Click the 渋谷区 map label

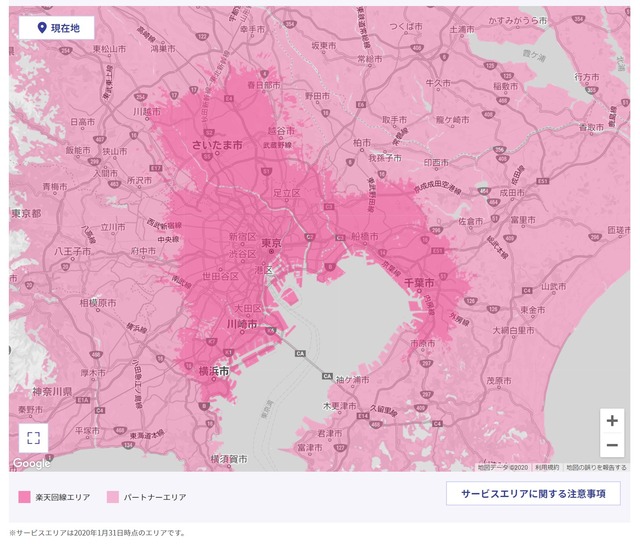point(242,254)
